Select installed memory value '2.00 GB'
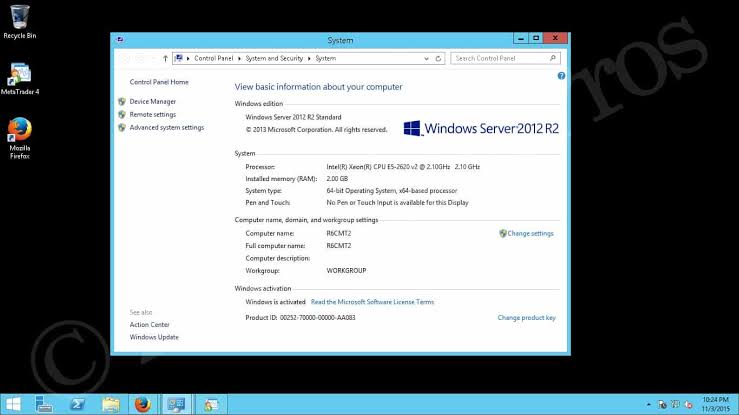This screenshot has width=739, height=415. (337, 179)
